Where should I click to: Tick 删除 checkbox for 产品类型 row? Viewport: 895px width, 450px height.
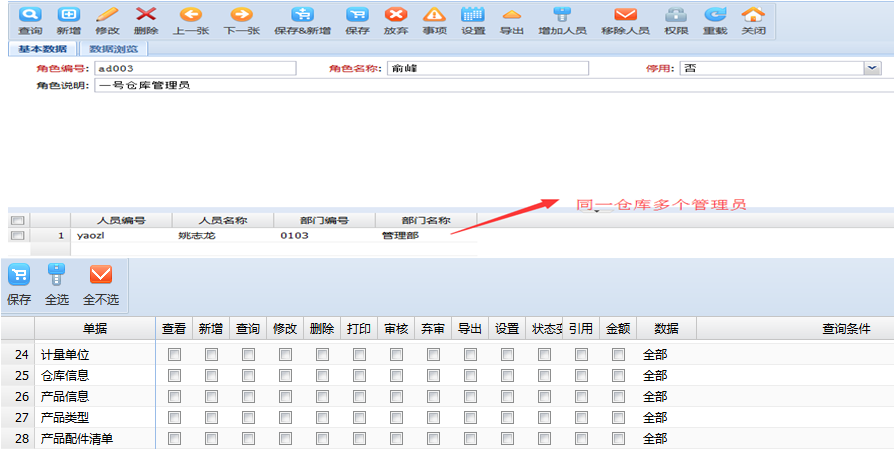pos(322,417)
